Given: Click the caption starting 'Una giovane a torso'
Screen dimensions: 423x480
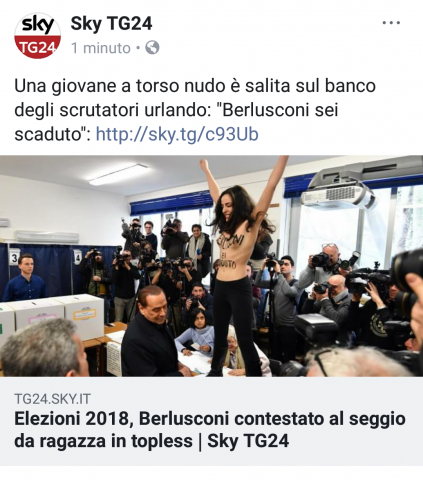Looking at the screenshot, I should click(195, 110).
